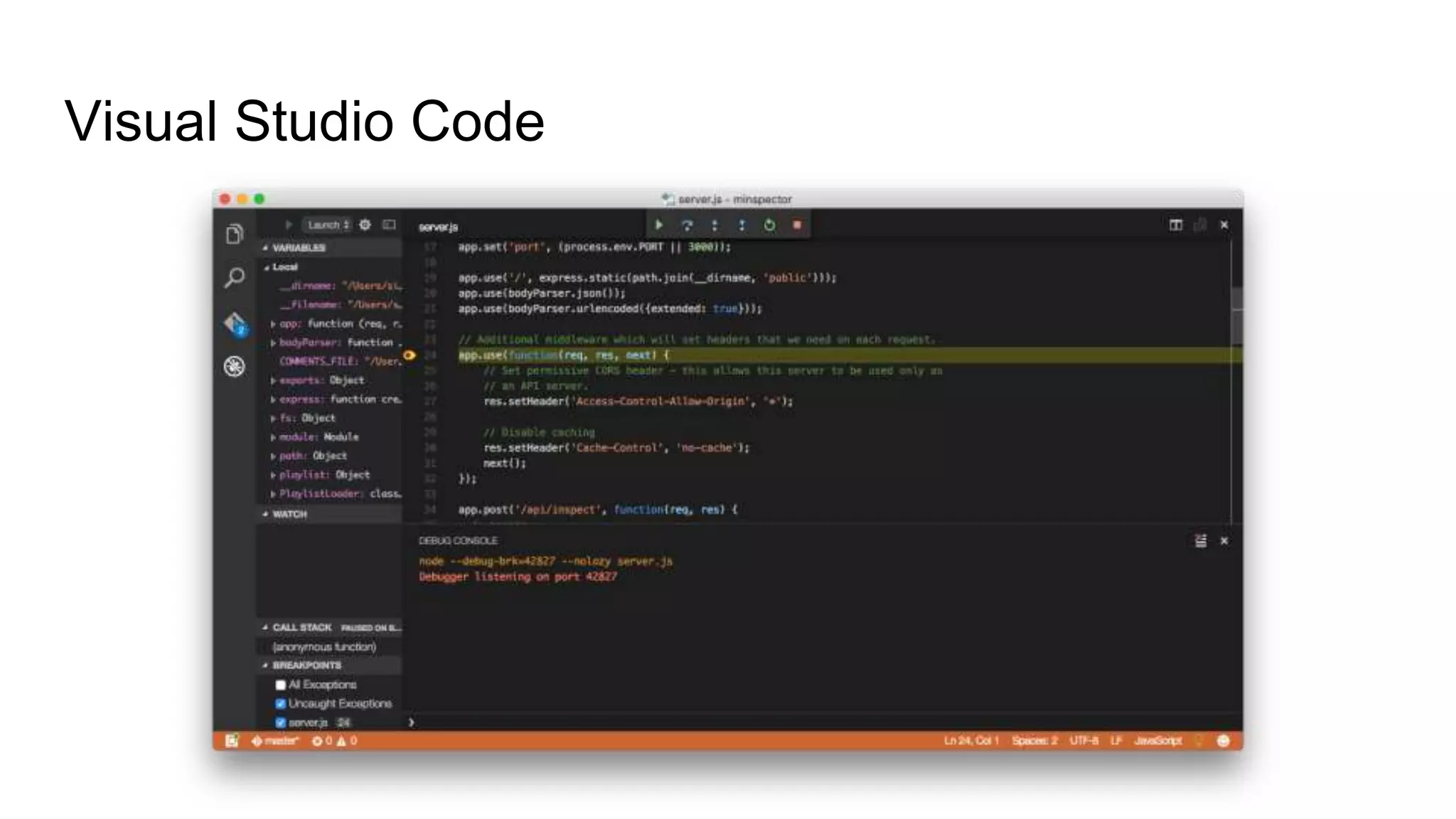Viewport: 1456px width, 819px height.
Task: Open the Explorer files icon
Action: pos(235,234)
